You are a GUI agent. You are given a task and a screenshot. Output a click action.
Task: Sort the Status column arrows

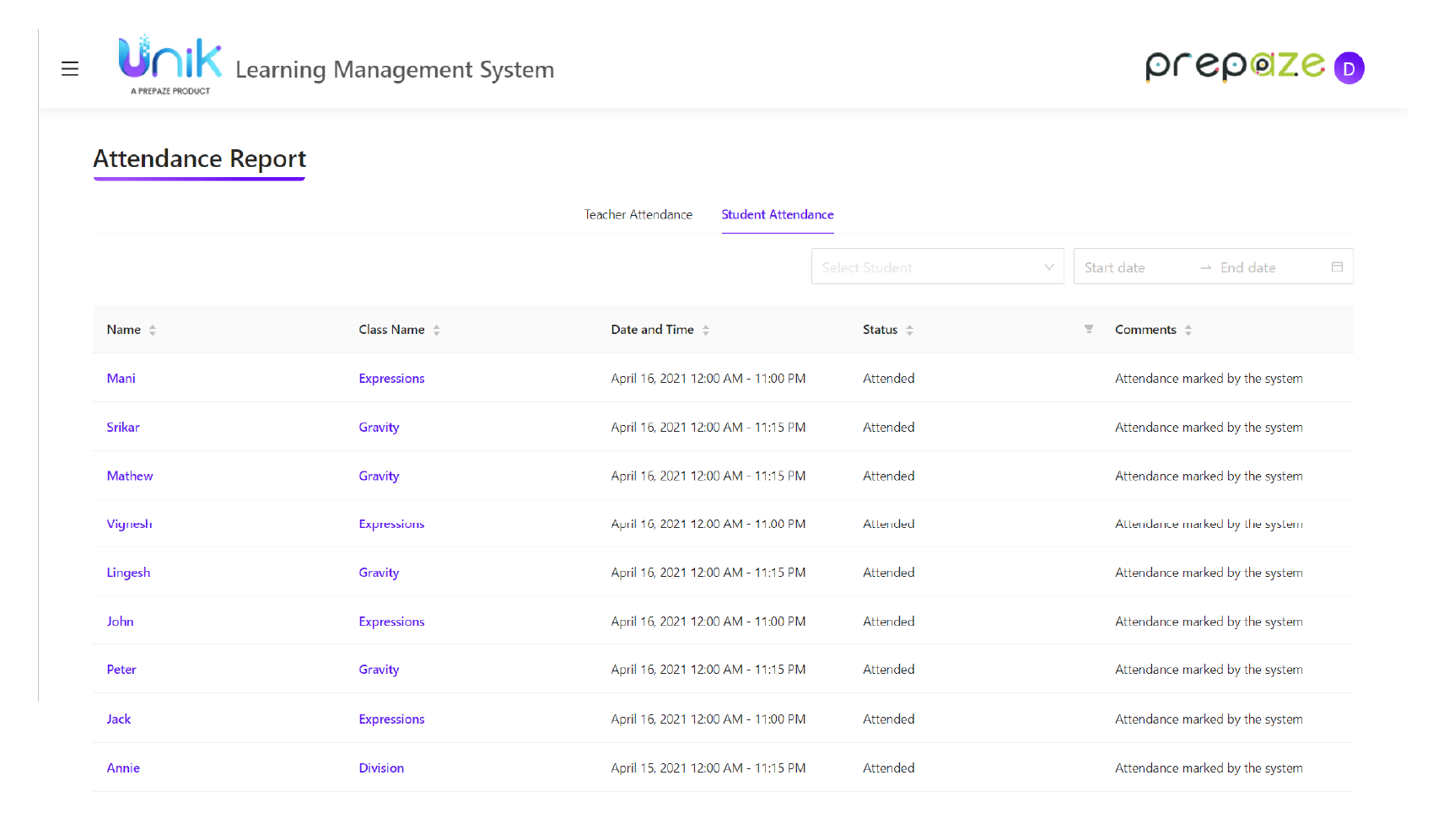pyautogui.click(x=910, y=330)
